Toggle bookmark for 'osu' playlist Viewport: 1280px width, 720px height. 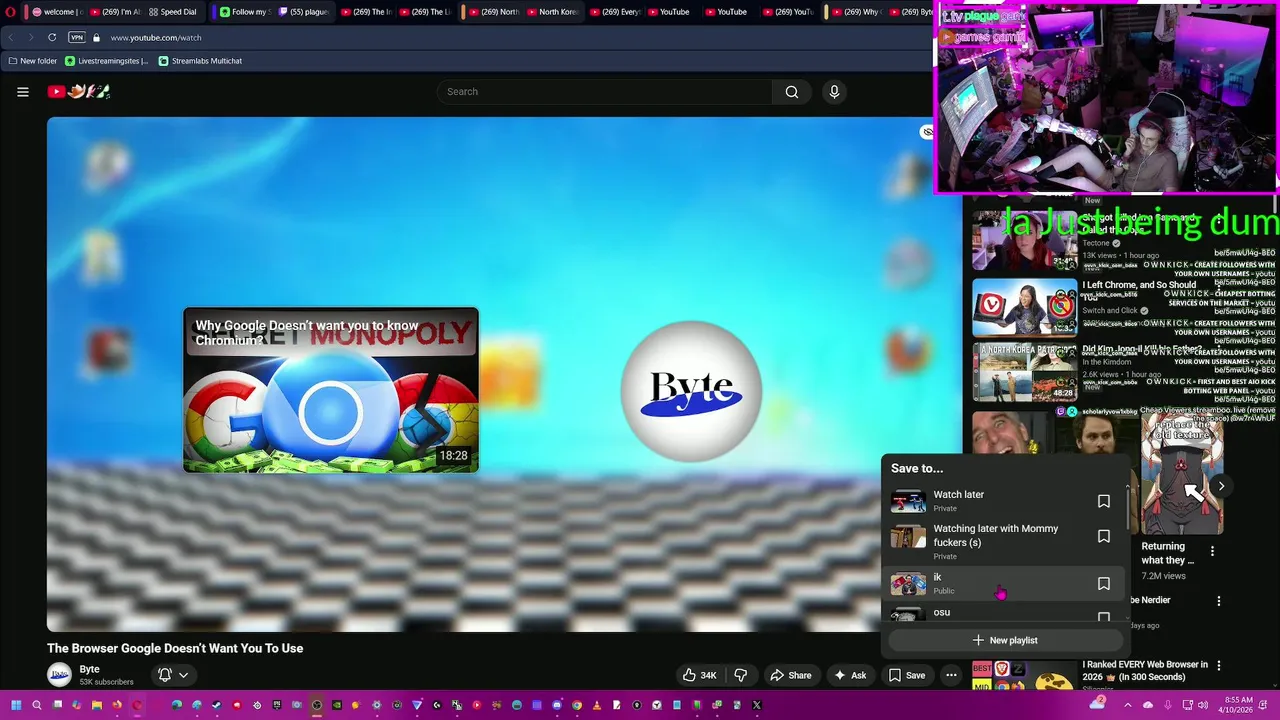point(1104,616)
